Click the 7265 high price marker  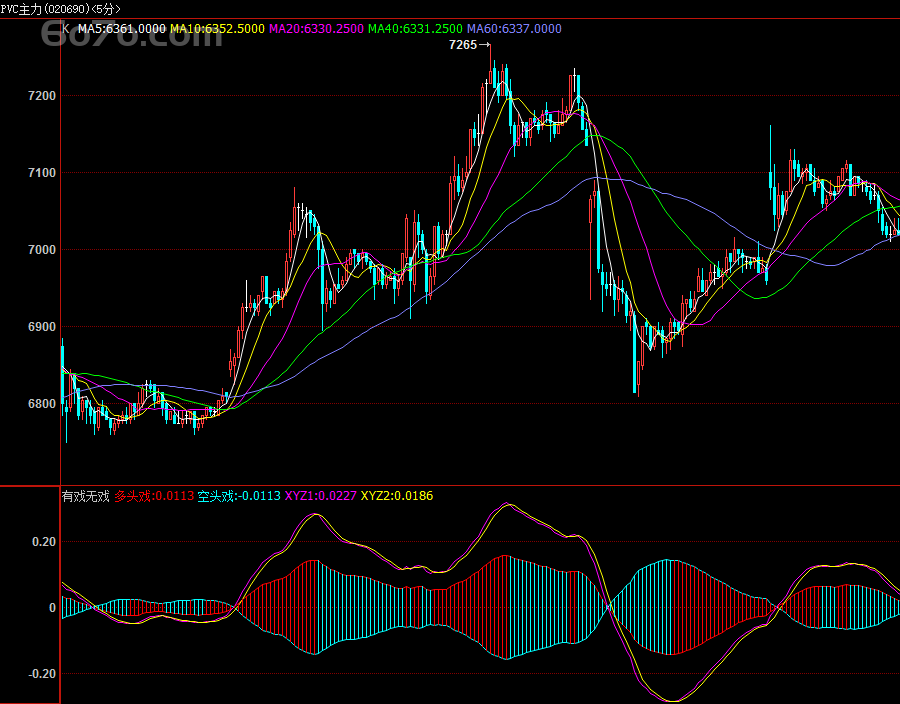click(470, 45)
